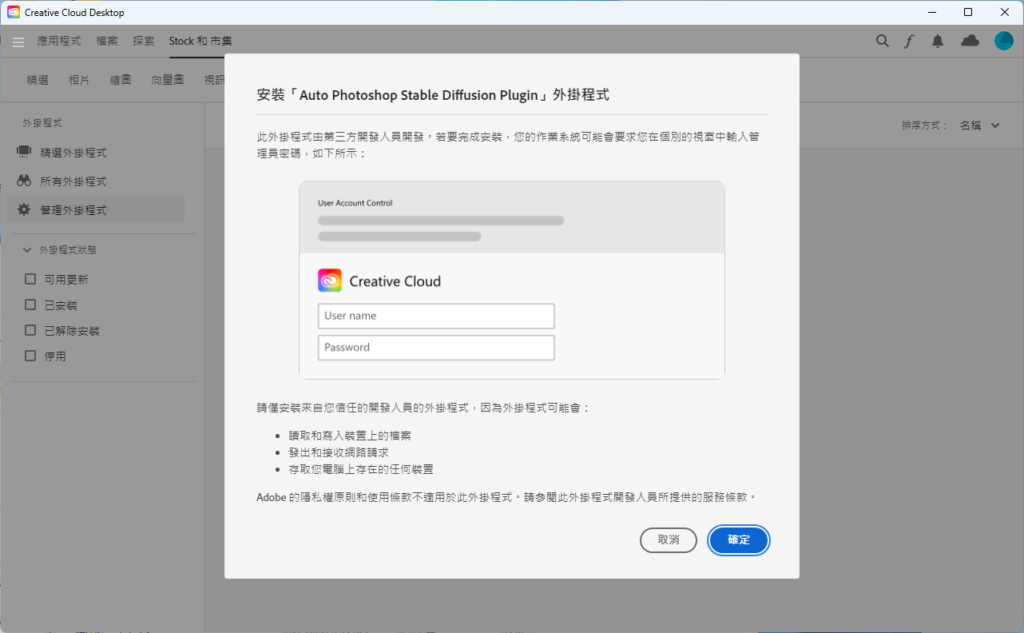Open the 排序方式 名稱 dropdown
The height and width of the screenshot is (633, 1024).
980,125
